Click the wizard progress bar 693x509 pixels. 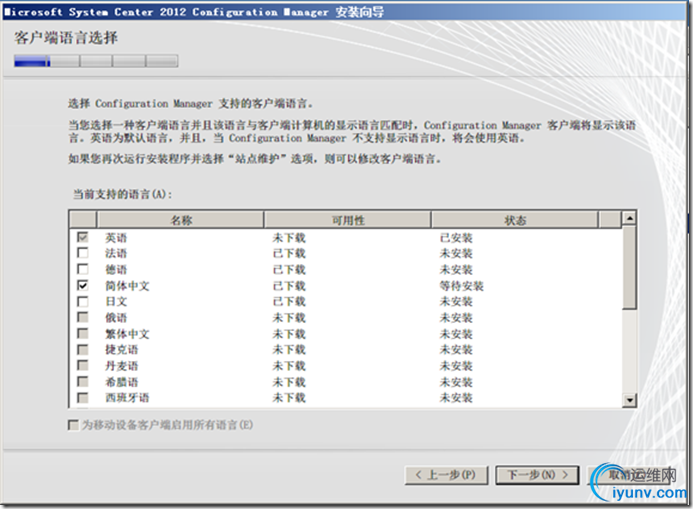pos(96,61)
